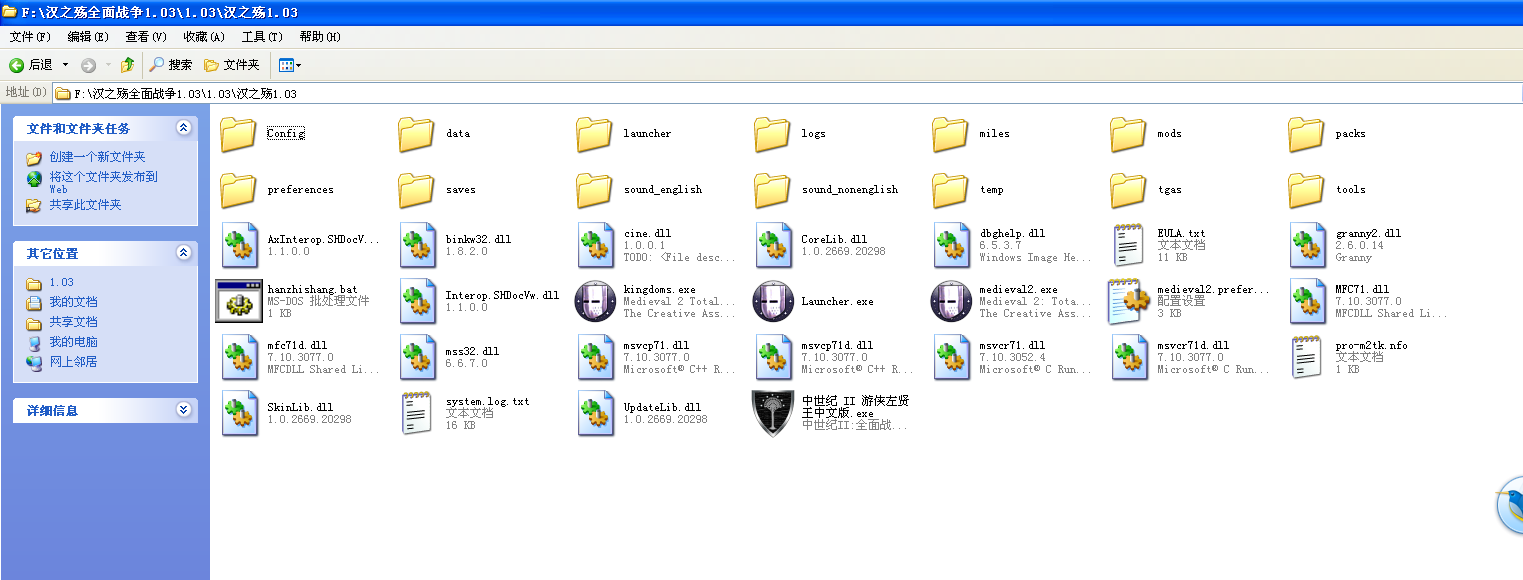Click the 中世纪 II 游侠左贤王中文版.exe icon

773,413
